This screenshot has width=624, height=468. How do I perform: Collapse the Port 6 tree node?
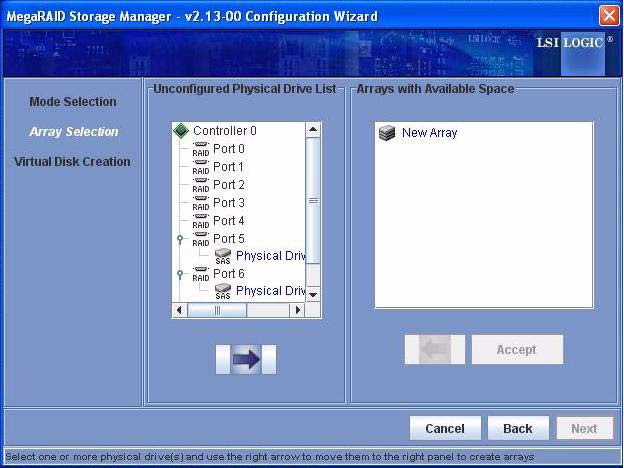tap(180, 274)
